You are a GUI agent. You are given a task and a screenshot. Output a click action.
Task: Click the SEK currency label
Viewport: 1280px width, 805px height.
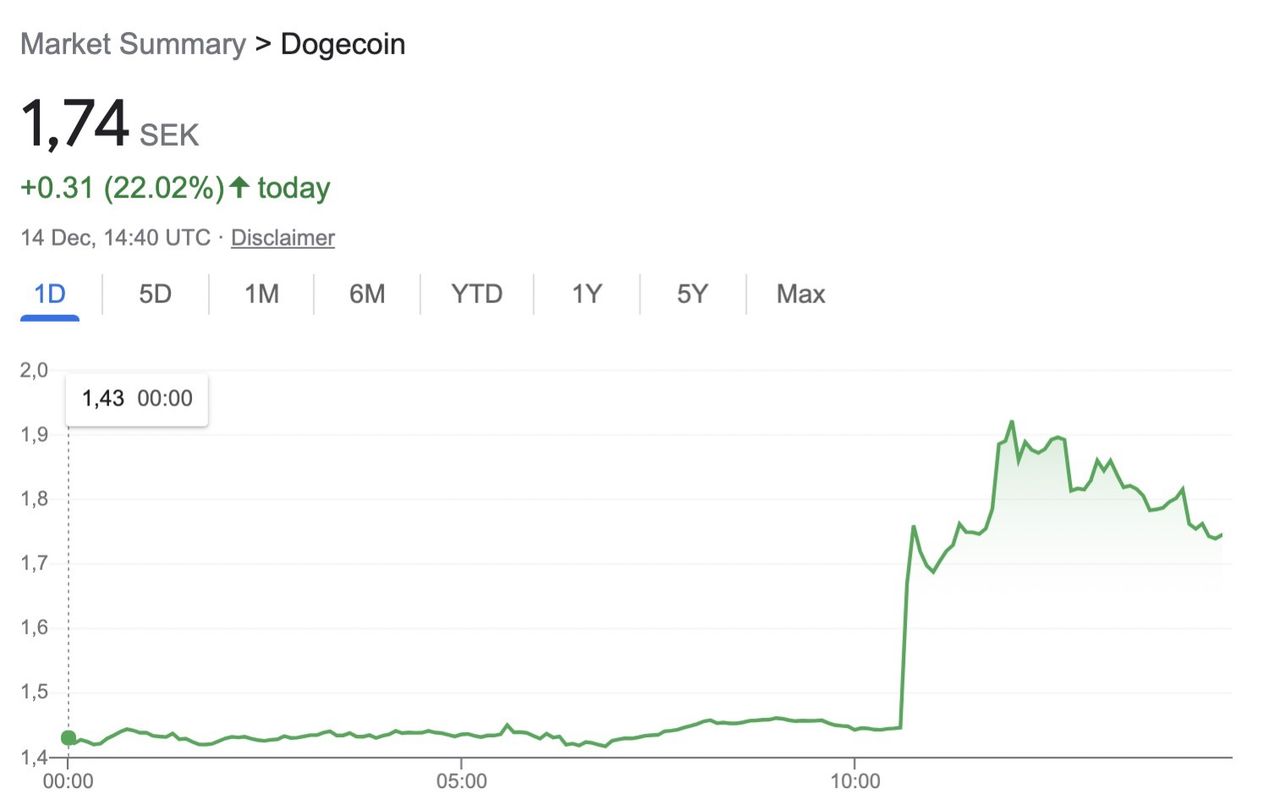pos(169,135)
